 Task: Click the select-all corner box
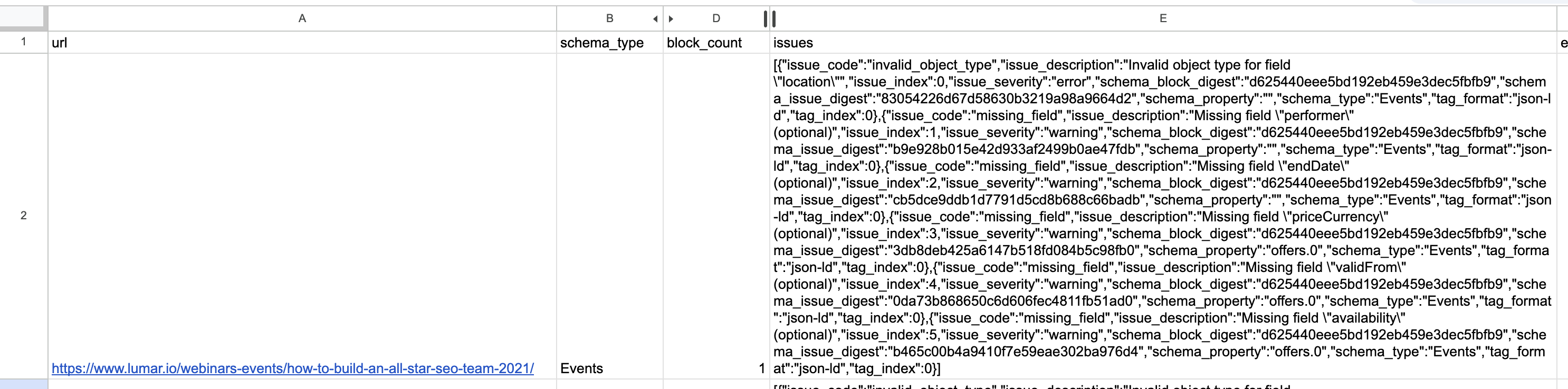[x=24, y=18]
